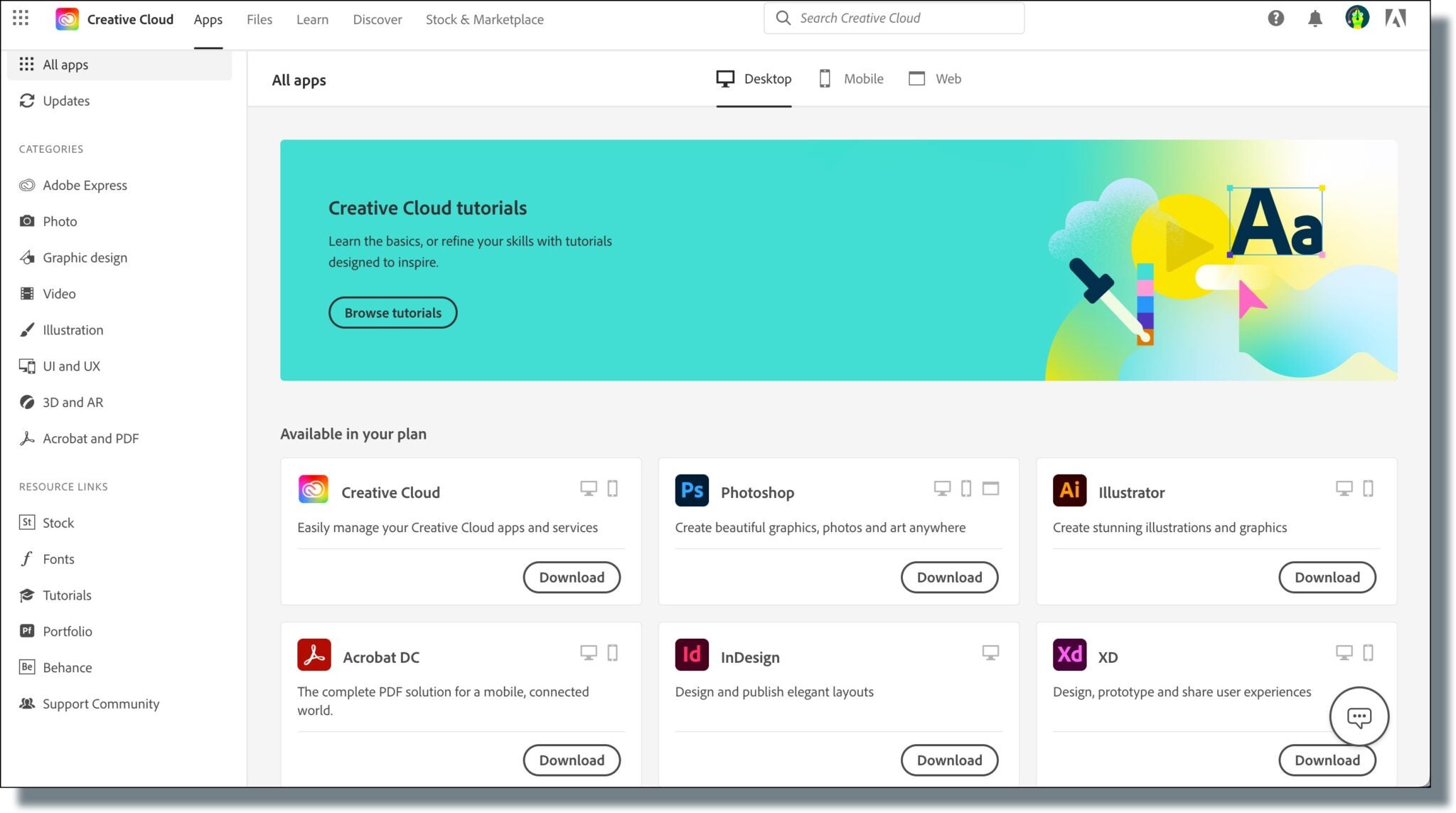
Task: Go to Stock & Marketplace
Action: pyautogui.click(x=484, y=19)
